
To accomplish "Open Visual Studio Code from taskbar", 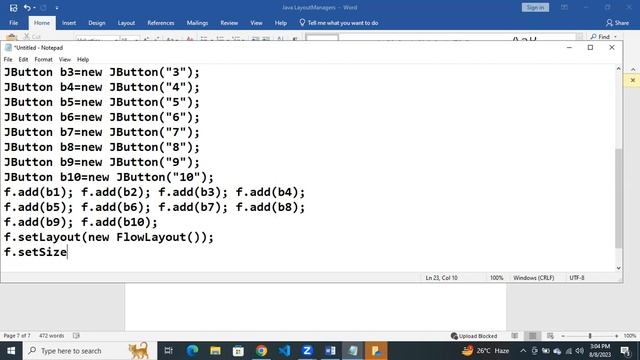I will click(284, 351).
